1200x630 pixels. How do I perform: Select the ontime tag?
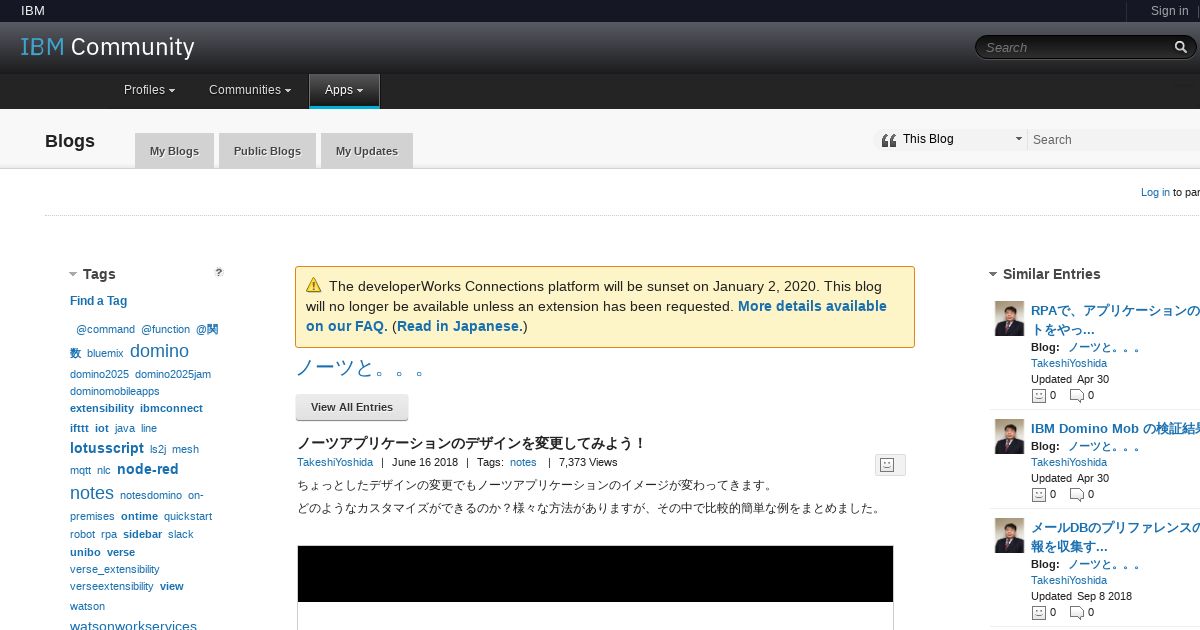139,516
